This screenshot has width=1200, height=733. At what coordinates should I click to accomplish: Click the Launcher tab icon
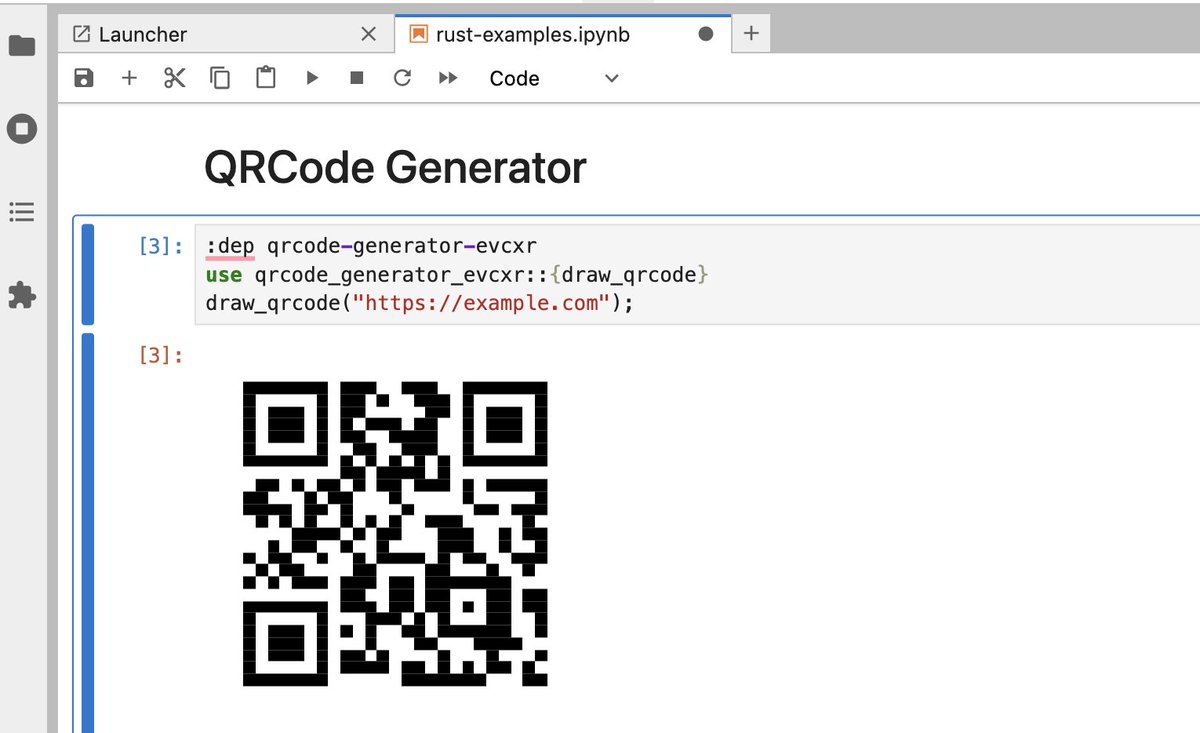point(82,34)
